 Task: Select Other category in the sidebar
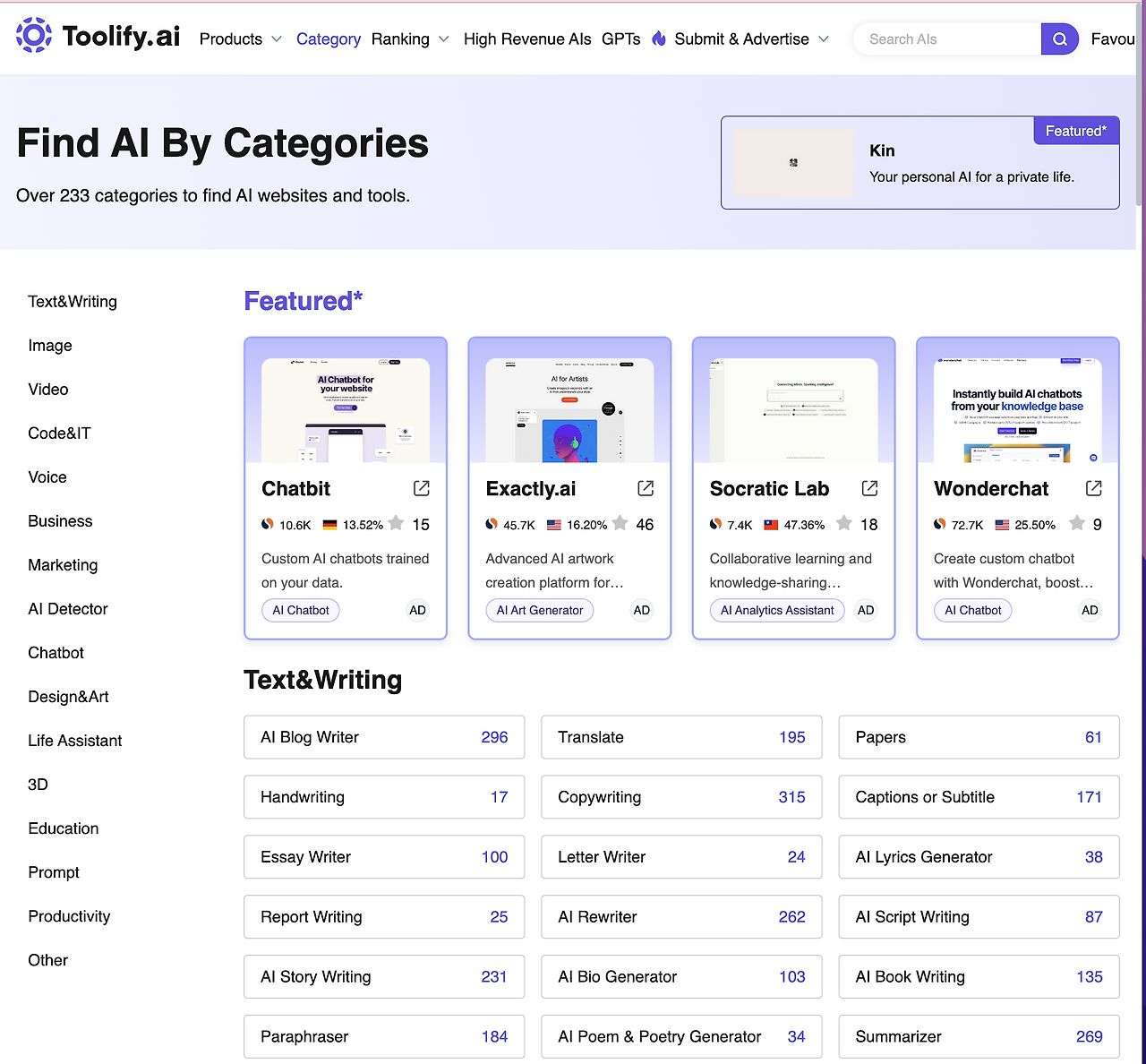click(48, 959)
